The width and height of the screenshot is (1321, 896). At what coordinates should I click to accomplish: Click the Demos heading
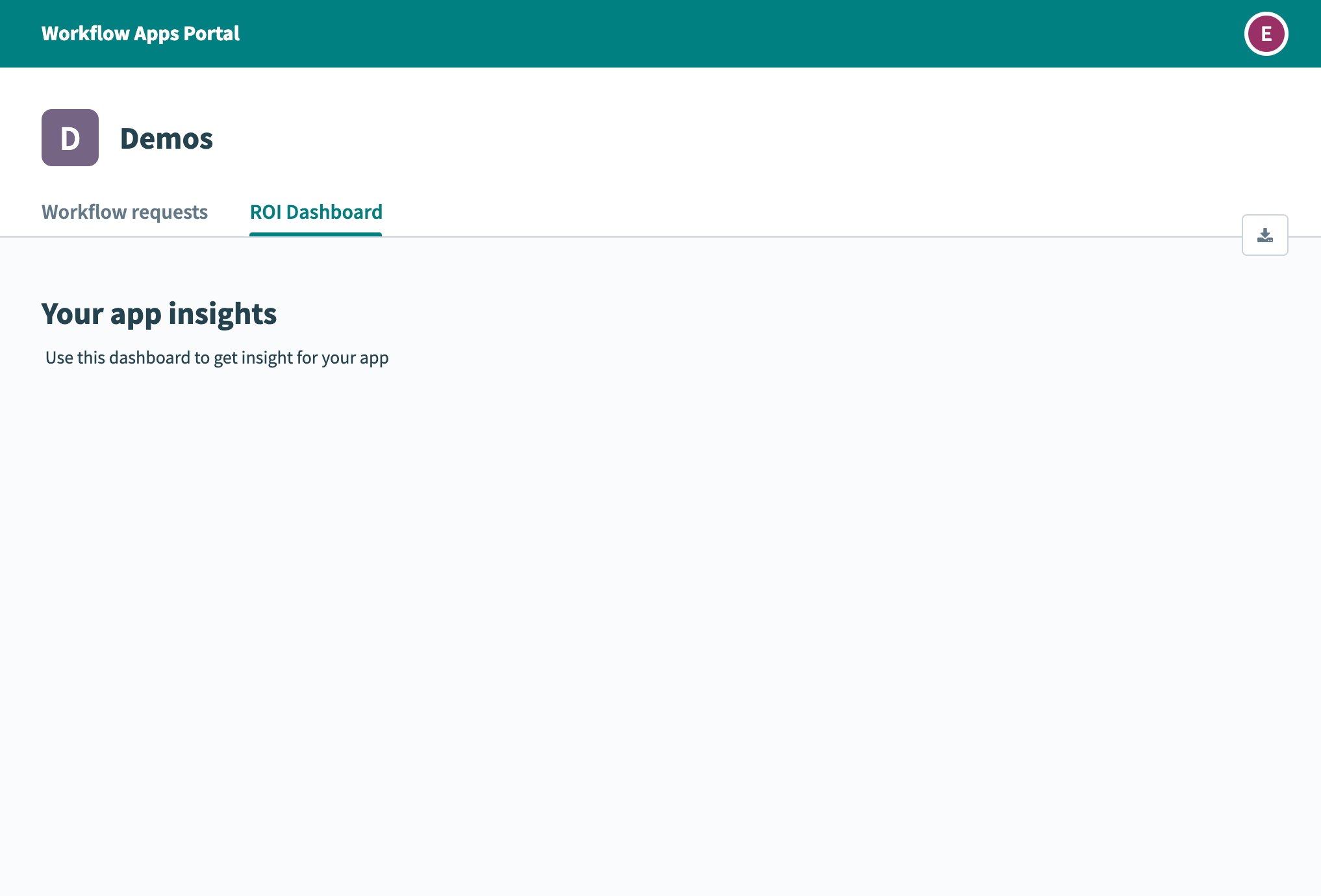[x=167, y=138]
